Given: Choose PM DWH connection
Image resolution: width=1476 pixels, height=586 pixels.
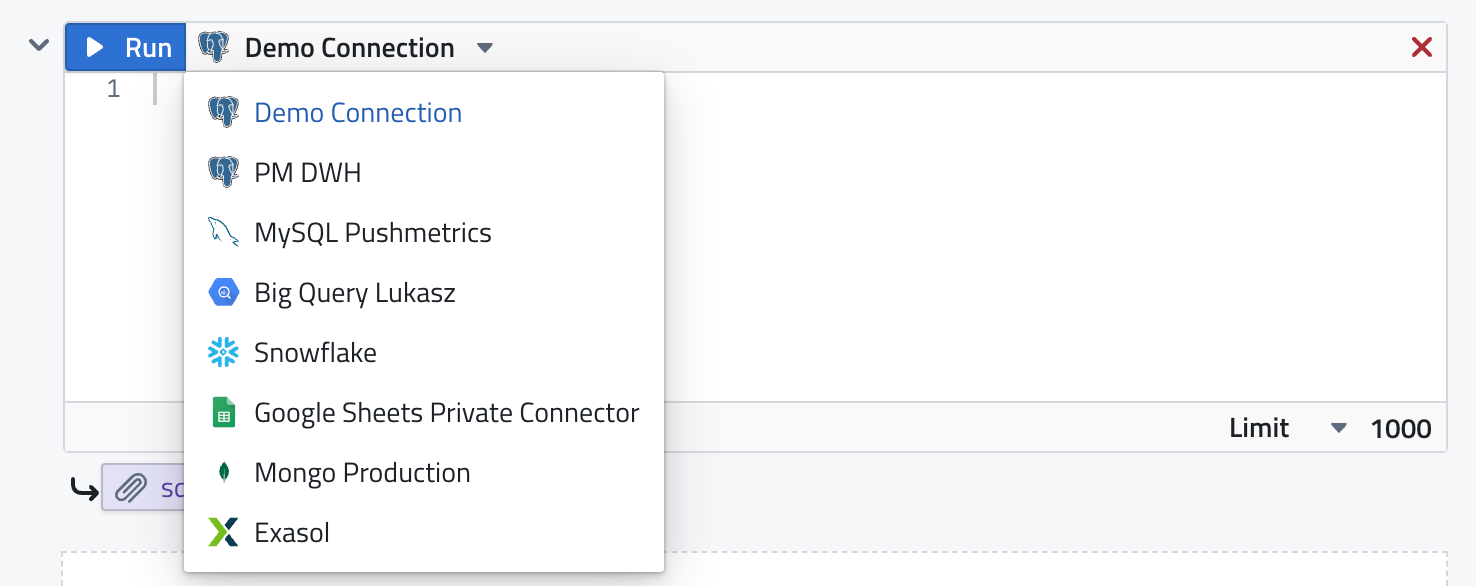Looking at the screenshot, I should tap(308, 173).
